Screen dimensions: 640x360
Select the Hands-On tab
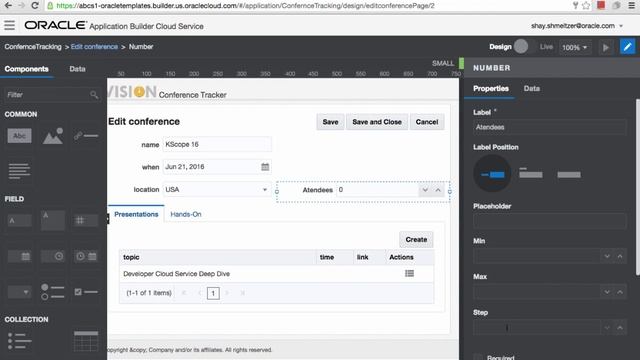coord(186,214)
